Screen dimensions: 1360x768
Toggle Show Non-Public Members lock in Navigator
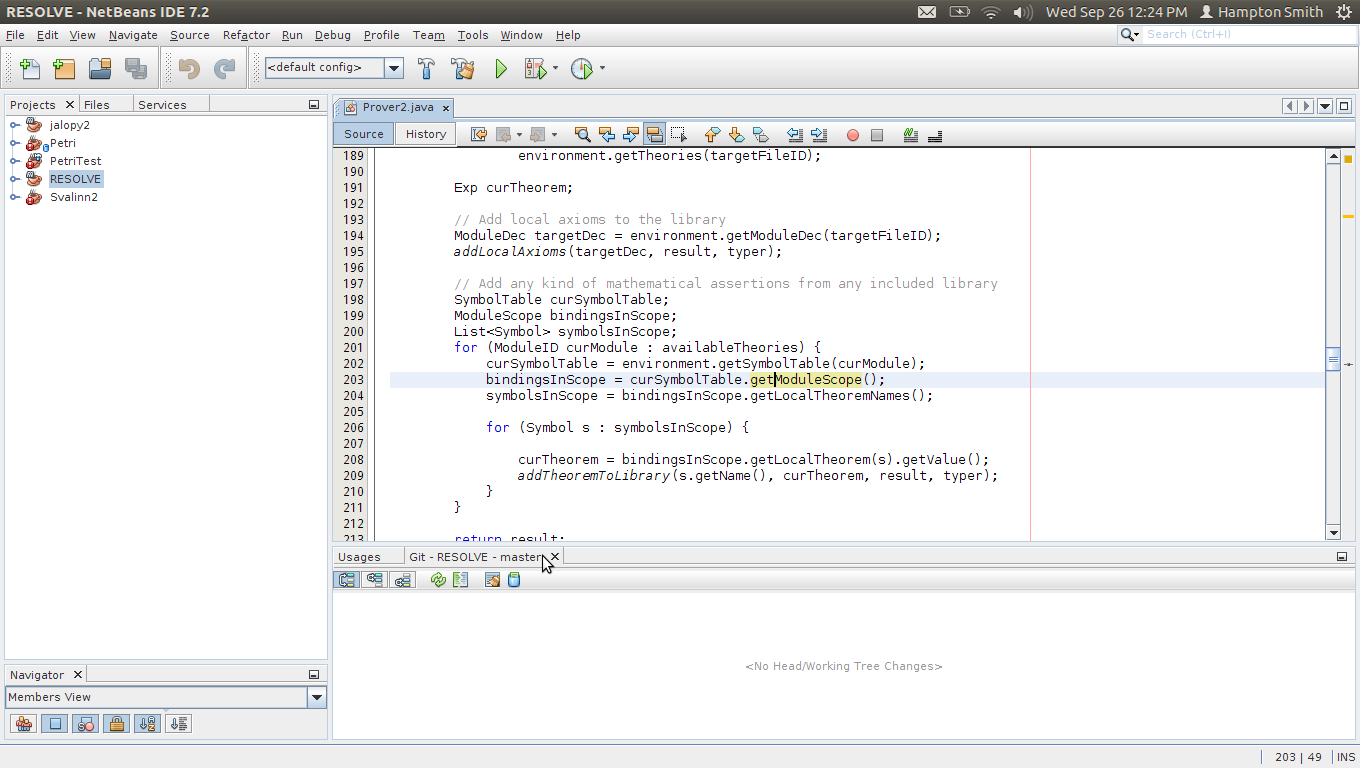pos(117,724)
